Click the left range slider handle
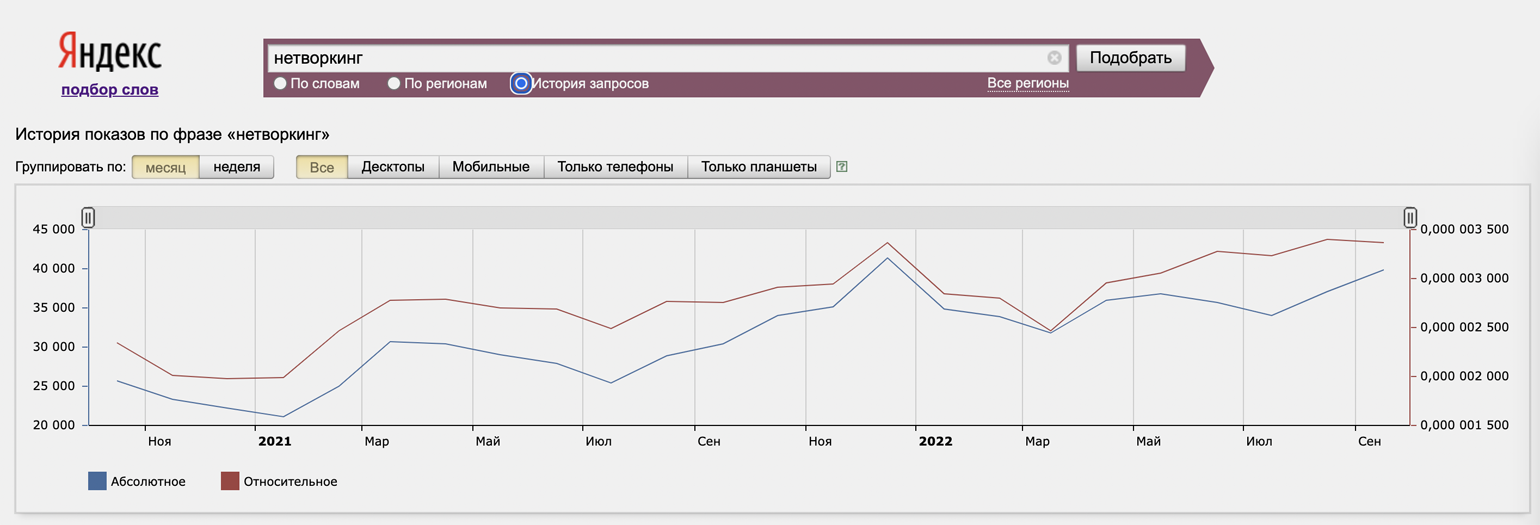This screenshot has width=1540, height=525. point(88,217)
